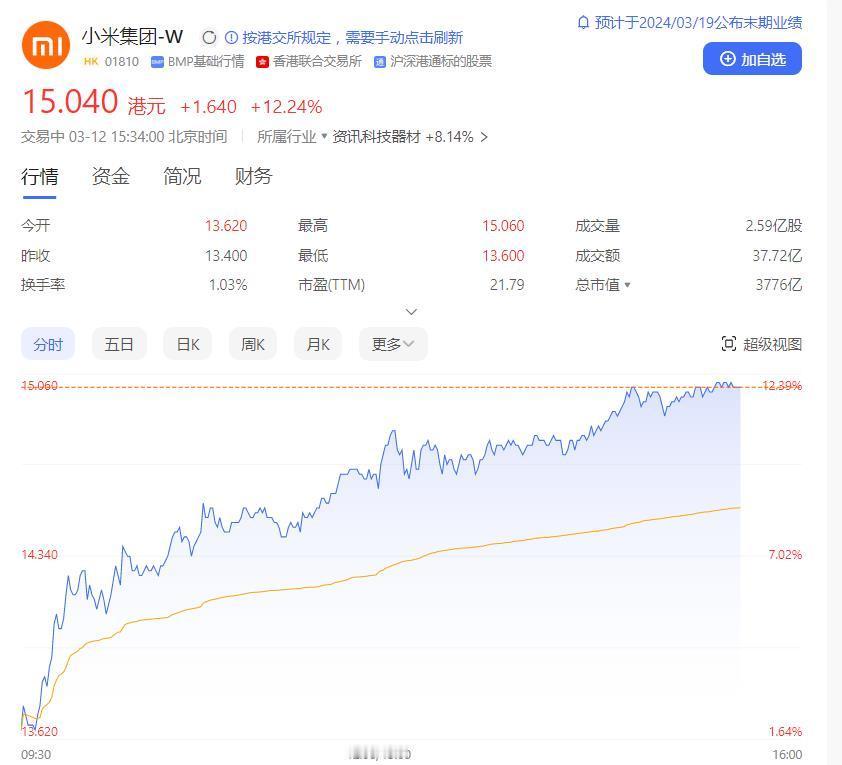Click the BMP基础行情 badge icon
This screenshot has width=842, height=765.
point(157,62)
